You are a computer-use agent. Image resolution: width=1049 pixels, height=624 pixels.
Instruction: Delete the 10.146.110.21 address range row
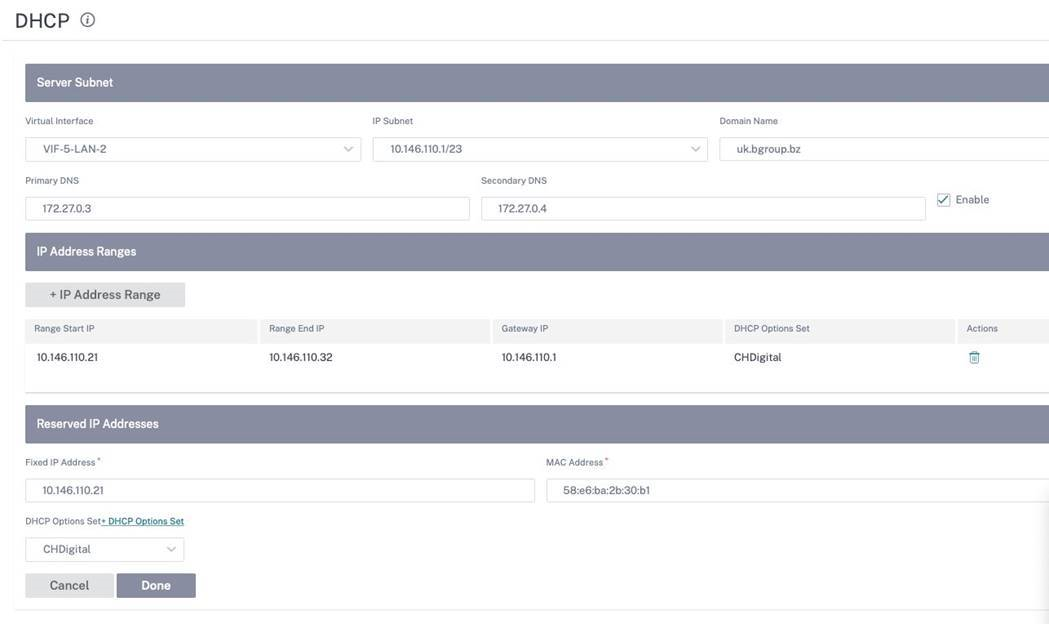[974, 357]
